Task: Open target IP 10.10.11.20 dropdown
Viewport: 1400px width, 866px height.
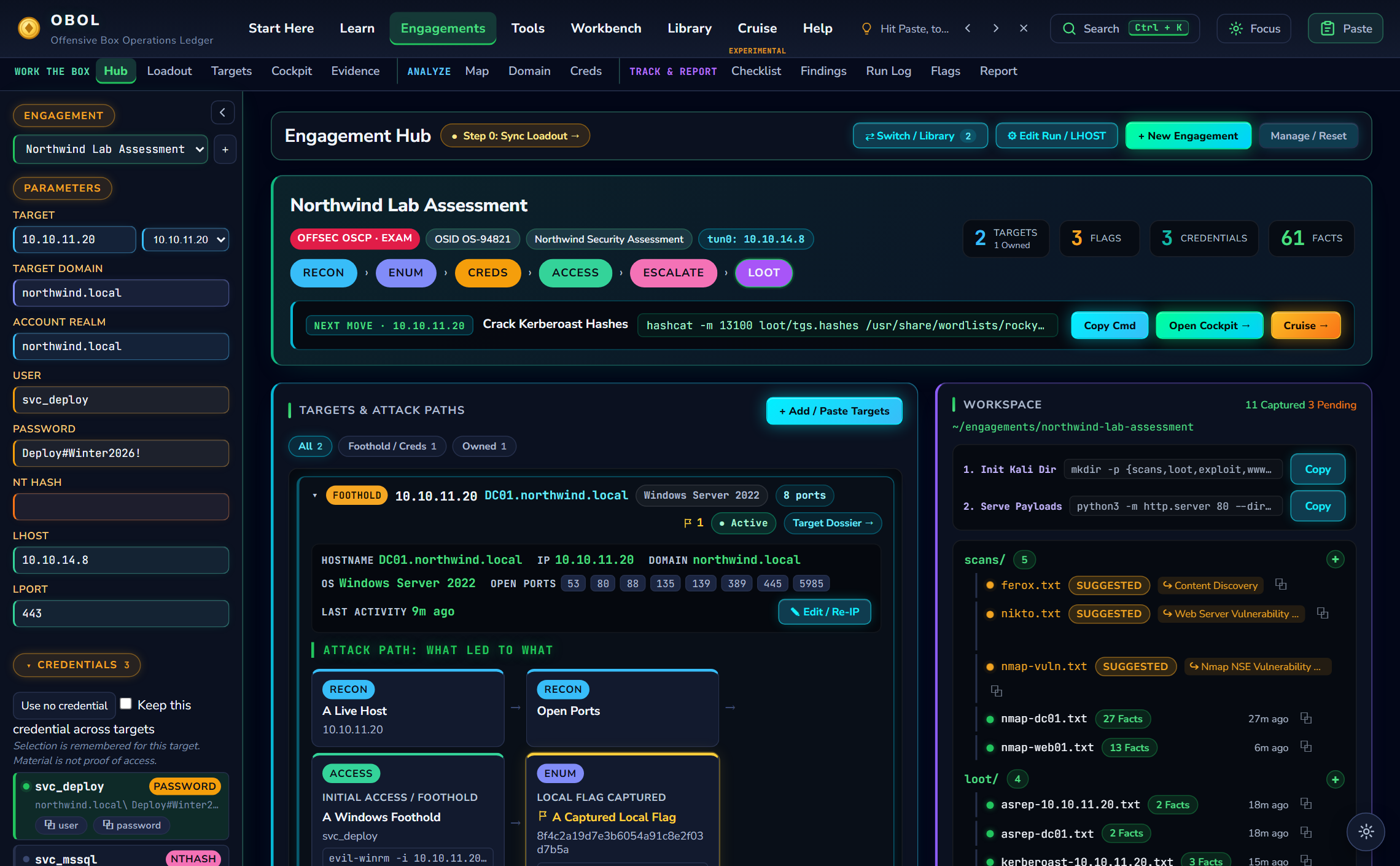Action: pos(185,240)
